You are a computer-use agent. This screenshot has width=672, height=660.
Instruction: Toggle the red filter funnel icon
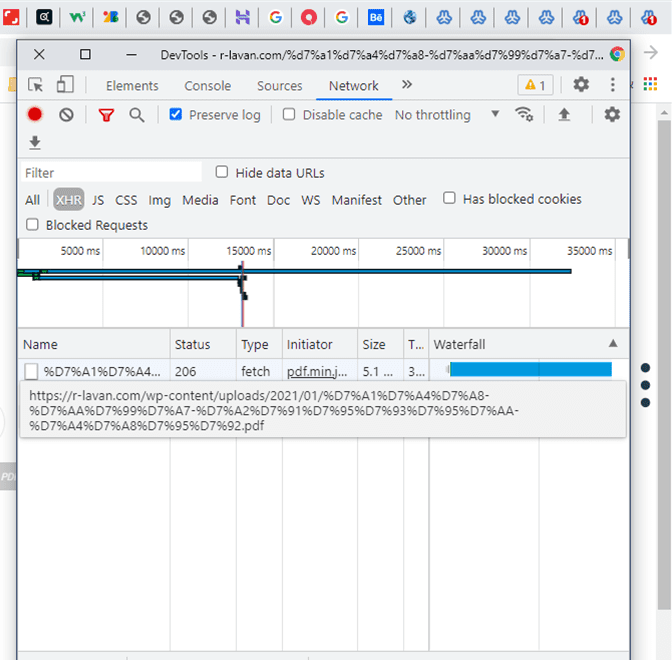106,115
